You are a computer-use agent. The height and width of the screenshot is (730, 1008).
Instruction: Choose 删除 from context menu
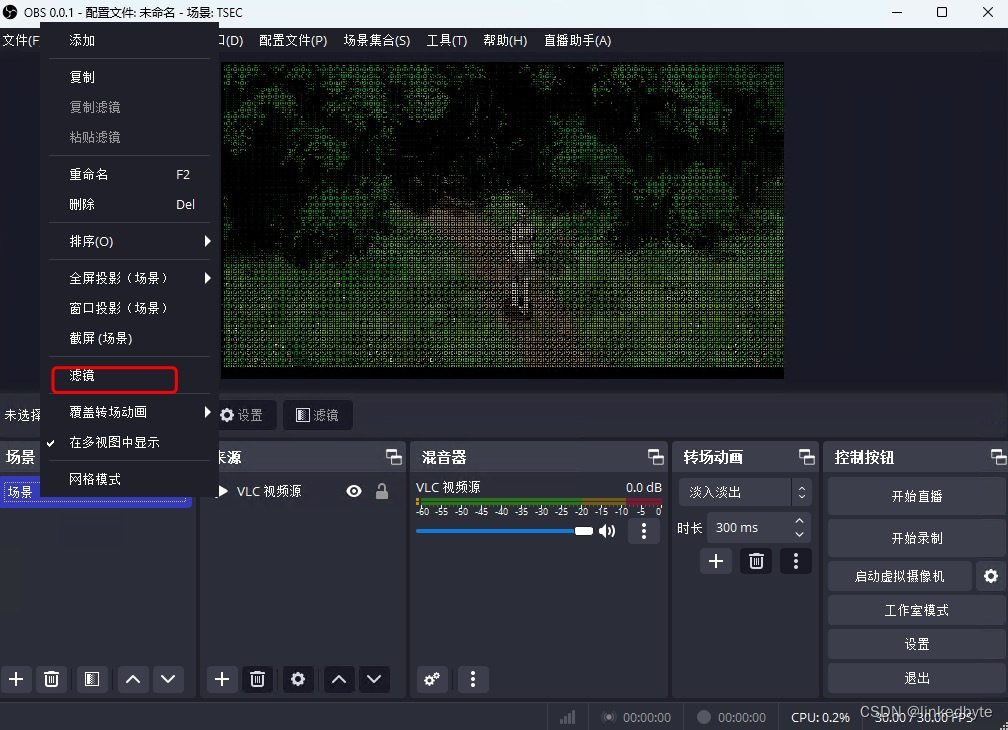coord(130,204)
